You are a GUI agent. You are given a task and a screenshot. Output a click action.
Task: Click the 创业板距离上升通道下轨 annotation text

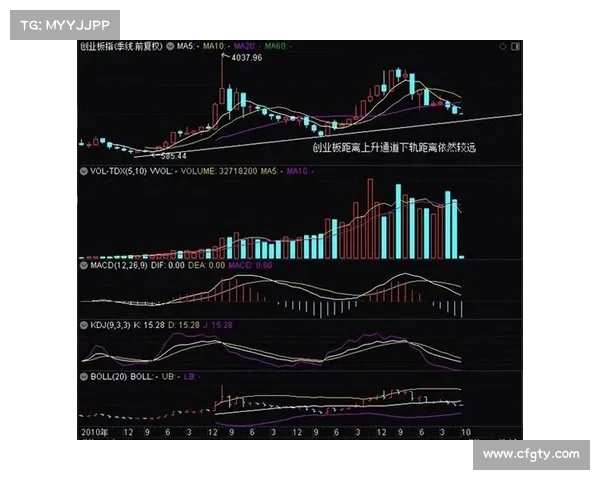[x=394, y=147]
